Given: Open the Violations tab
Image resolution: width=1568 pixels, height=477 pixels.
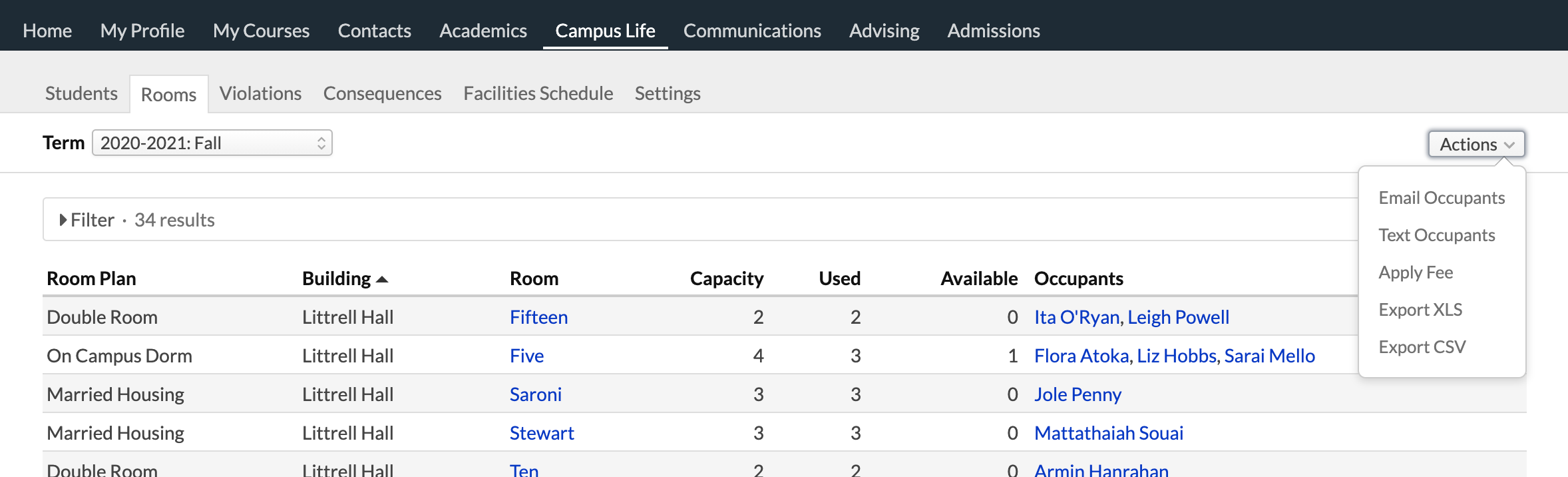Looking at the screenshot, I should coord(260,93).
